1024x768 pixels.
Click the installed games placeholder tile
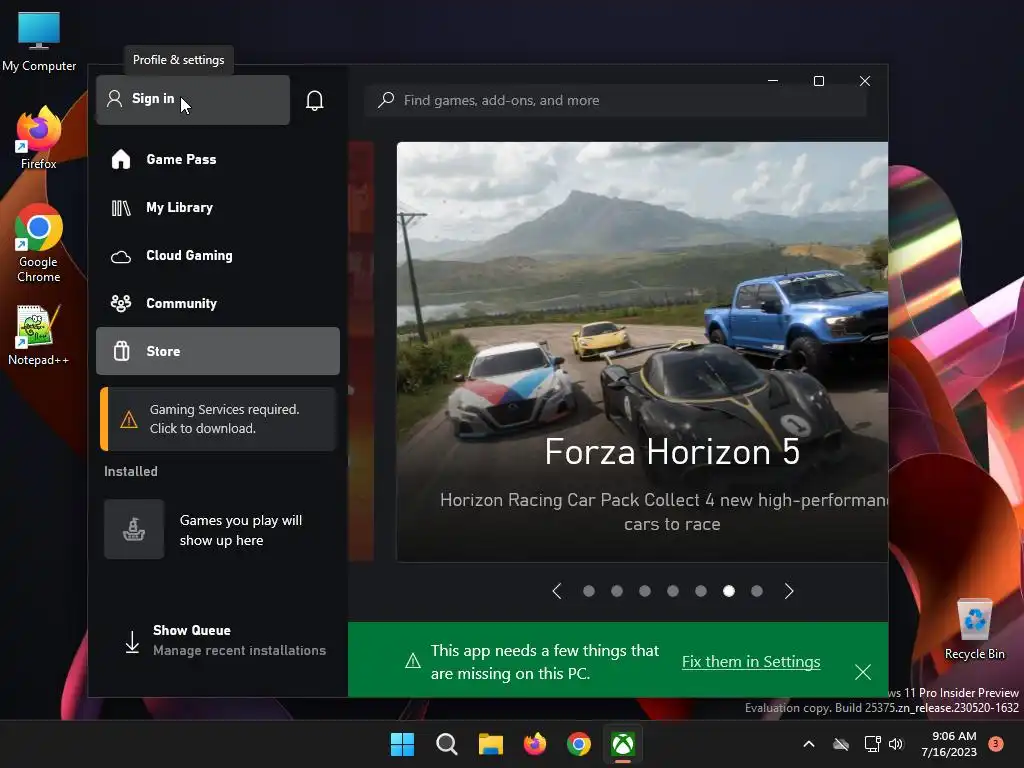(x=134, y=529)
